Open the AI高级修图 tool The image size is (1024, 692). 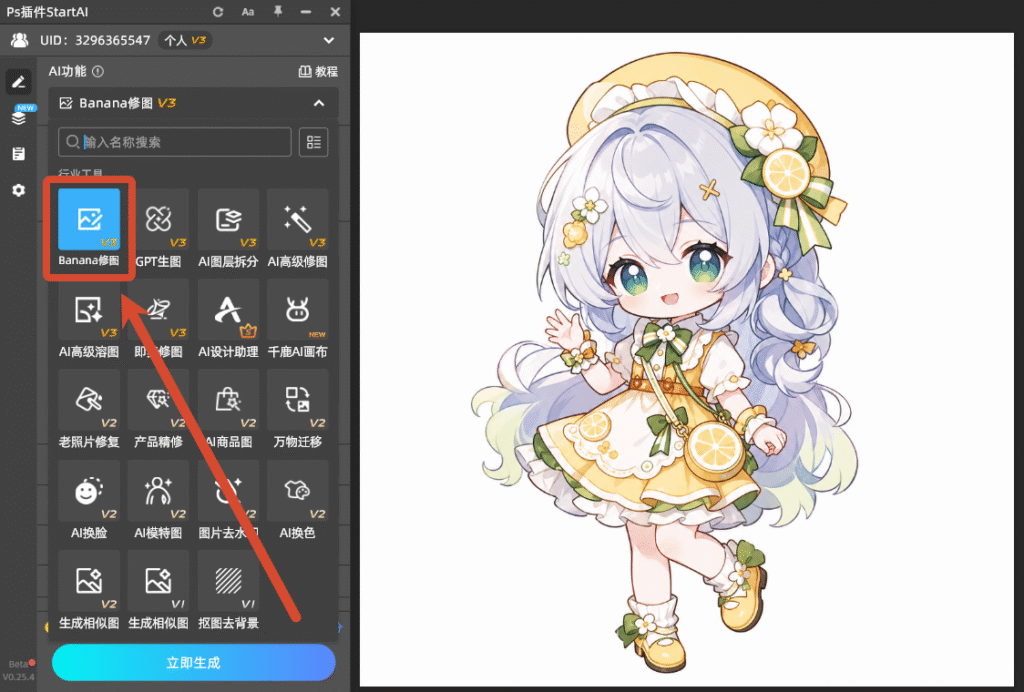(x=297, y=220)
